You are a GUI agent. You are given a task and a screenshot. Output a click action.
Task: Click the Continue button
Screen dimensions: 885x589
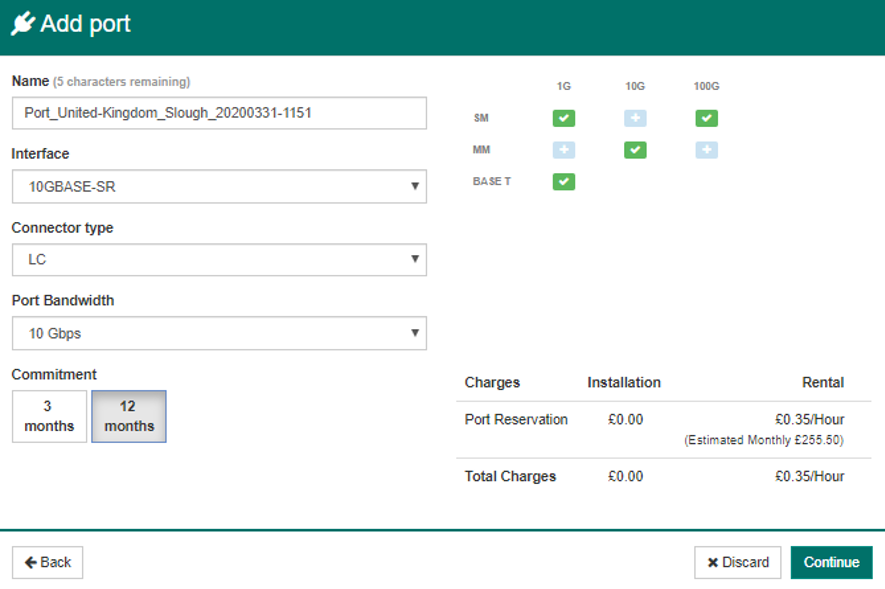pos(832,562)
